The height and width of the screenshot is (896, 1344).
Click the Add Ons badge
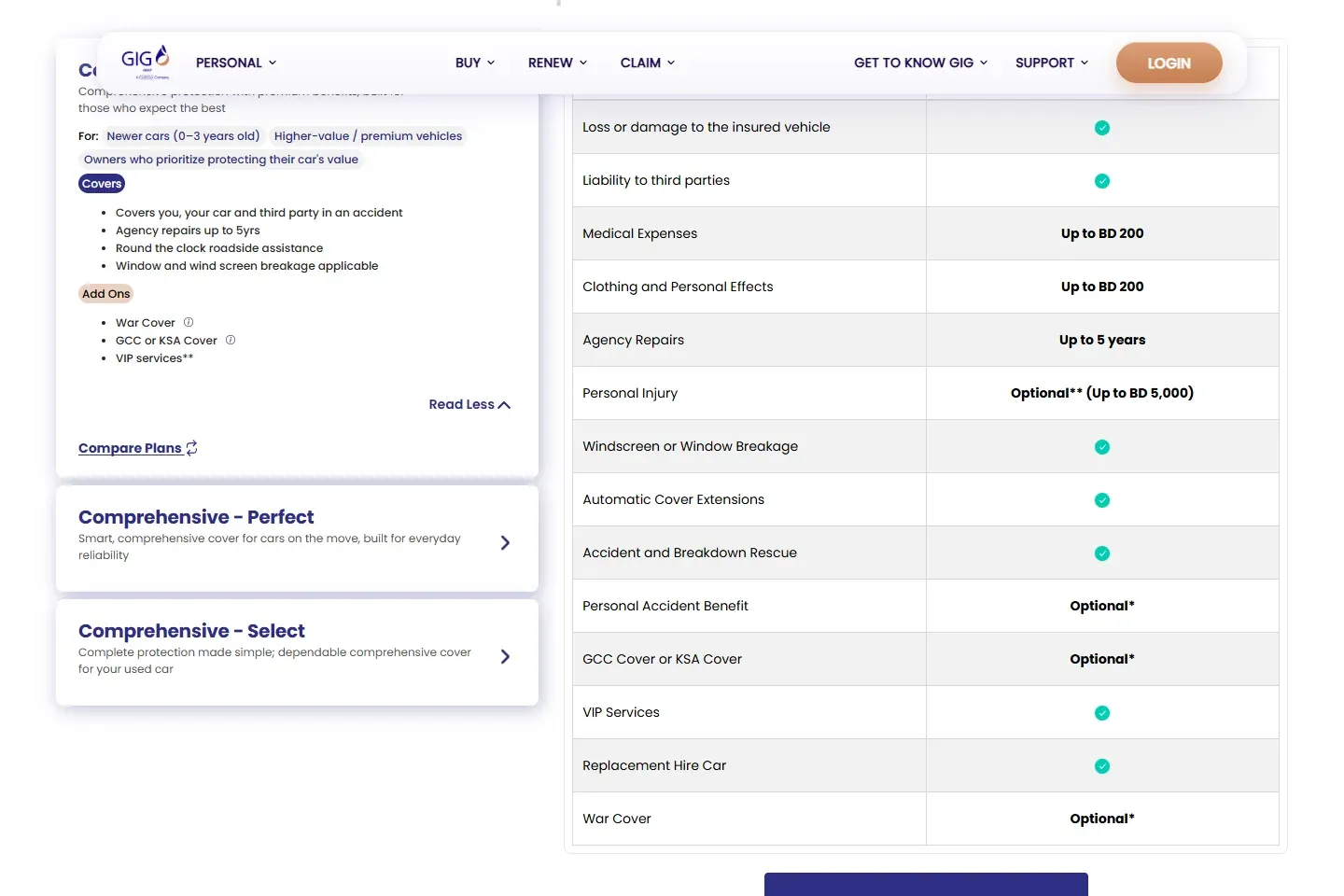(x=106, y=294)
